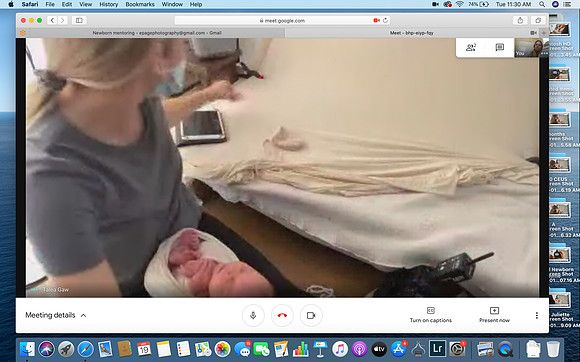The height and width of the screenshot is (362, 580).
Task: Reload the page with the refresh icon
Action: 385,20
